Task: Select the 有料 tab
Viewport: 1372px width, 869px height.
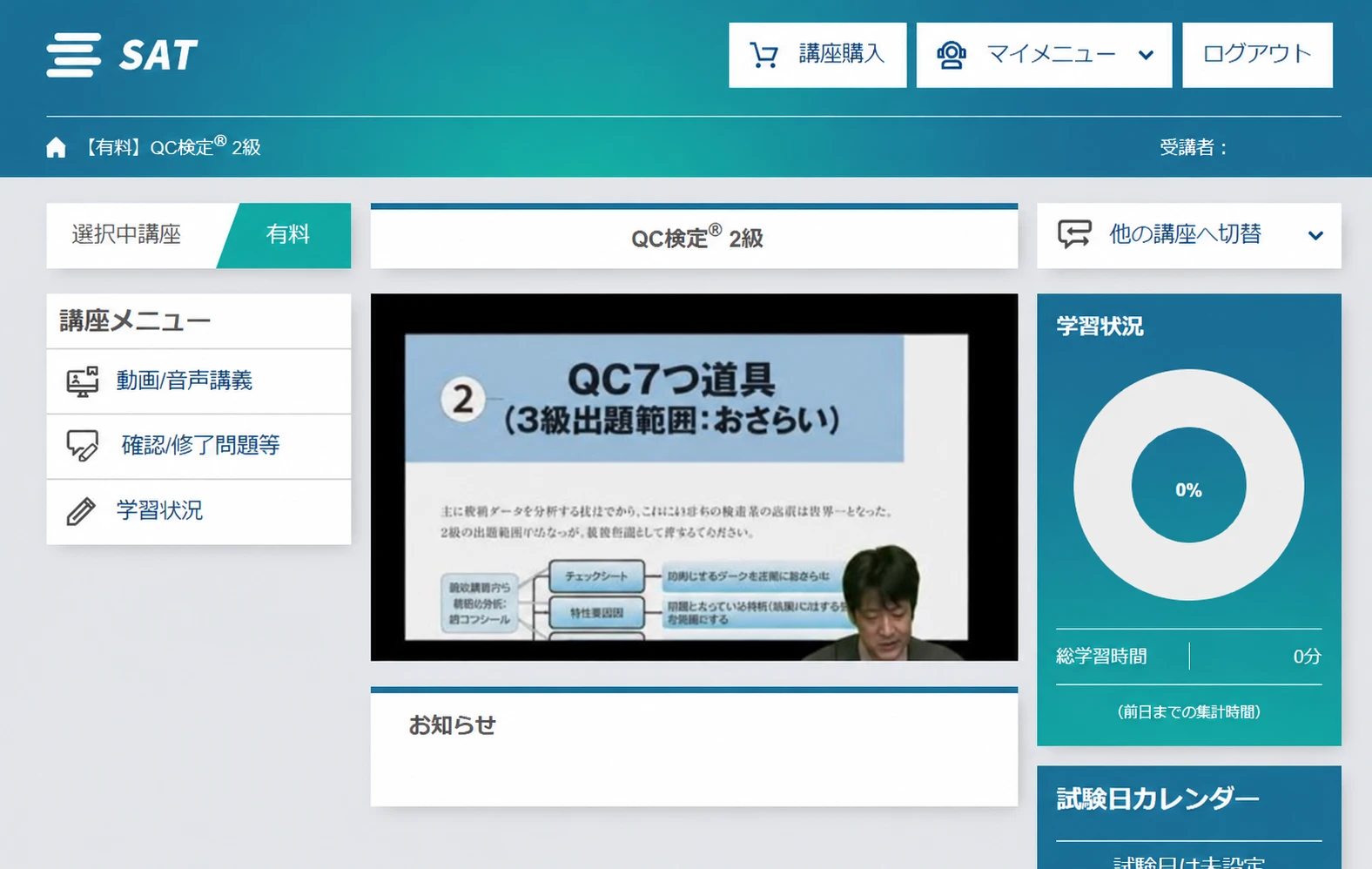Action: coord(287,235)
